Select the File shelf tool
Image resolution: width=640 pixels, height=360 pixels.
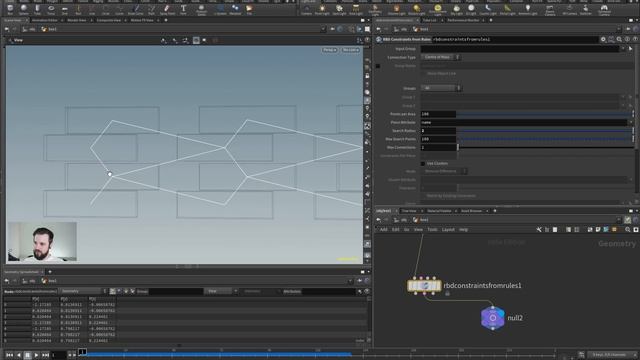(x=249, y=9)
